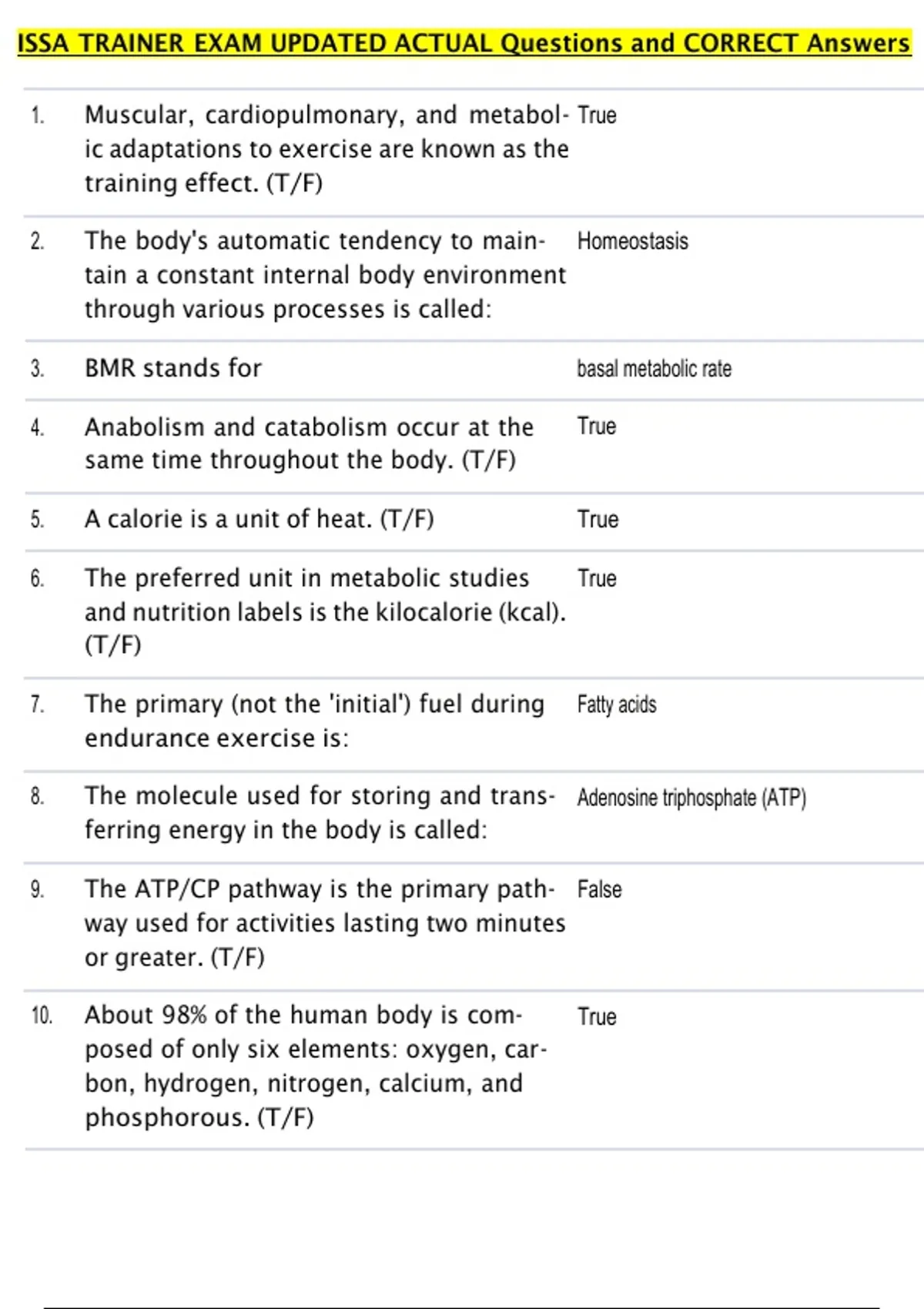This screenshot has height=1309, width=924.
Task: Click the kilocalorie (kcal) question text
Action: (325, 611)
